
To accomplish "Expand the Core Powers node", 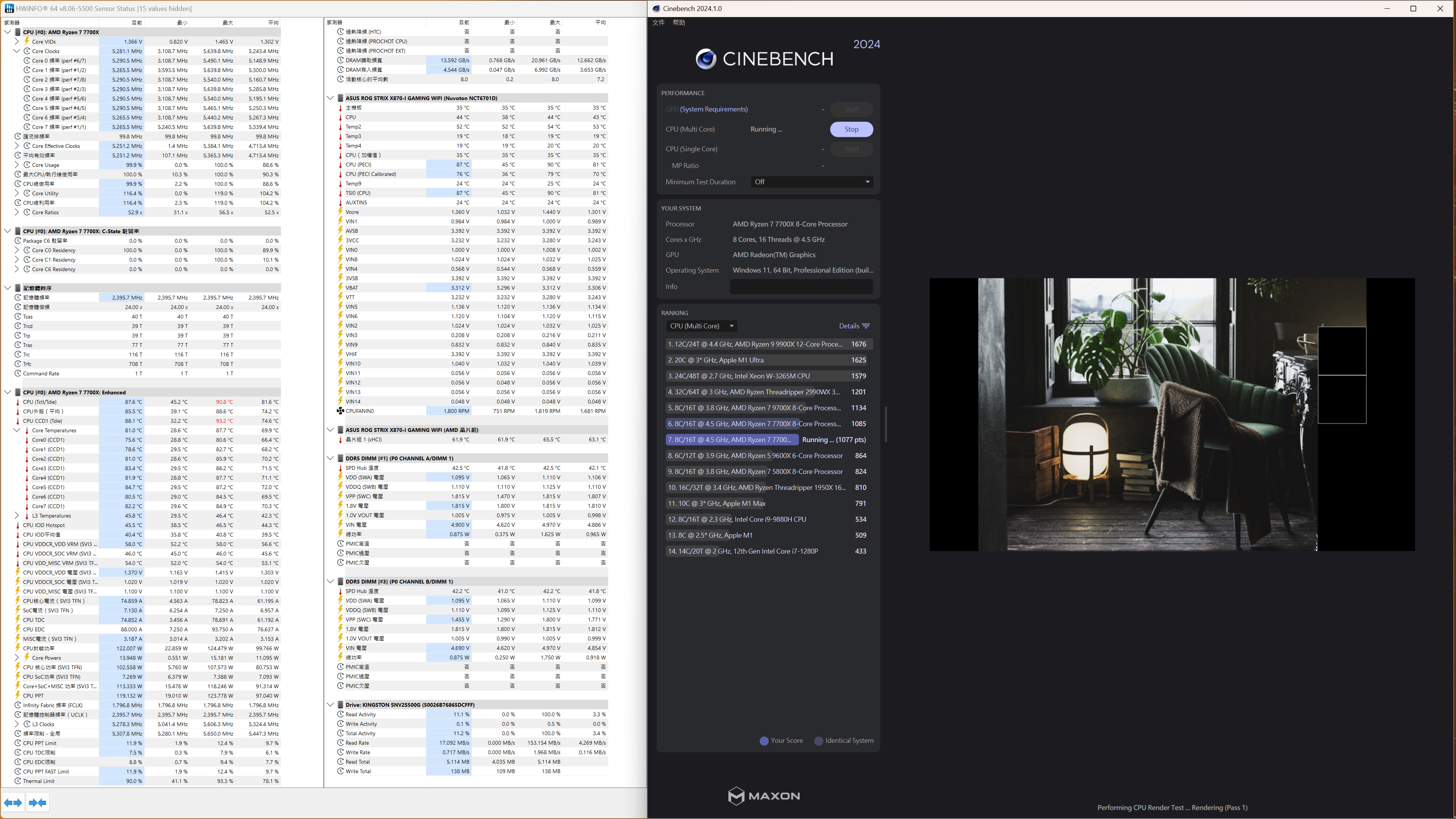I will coord(16,658).
